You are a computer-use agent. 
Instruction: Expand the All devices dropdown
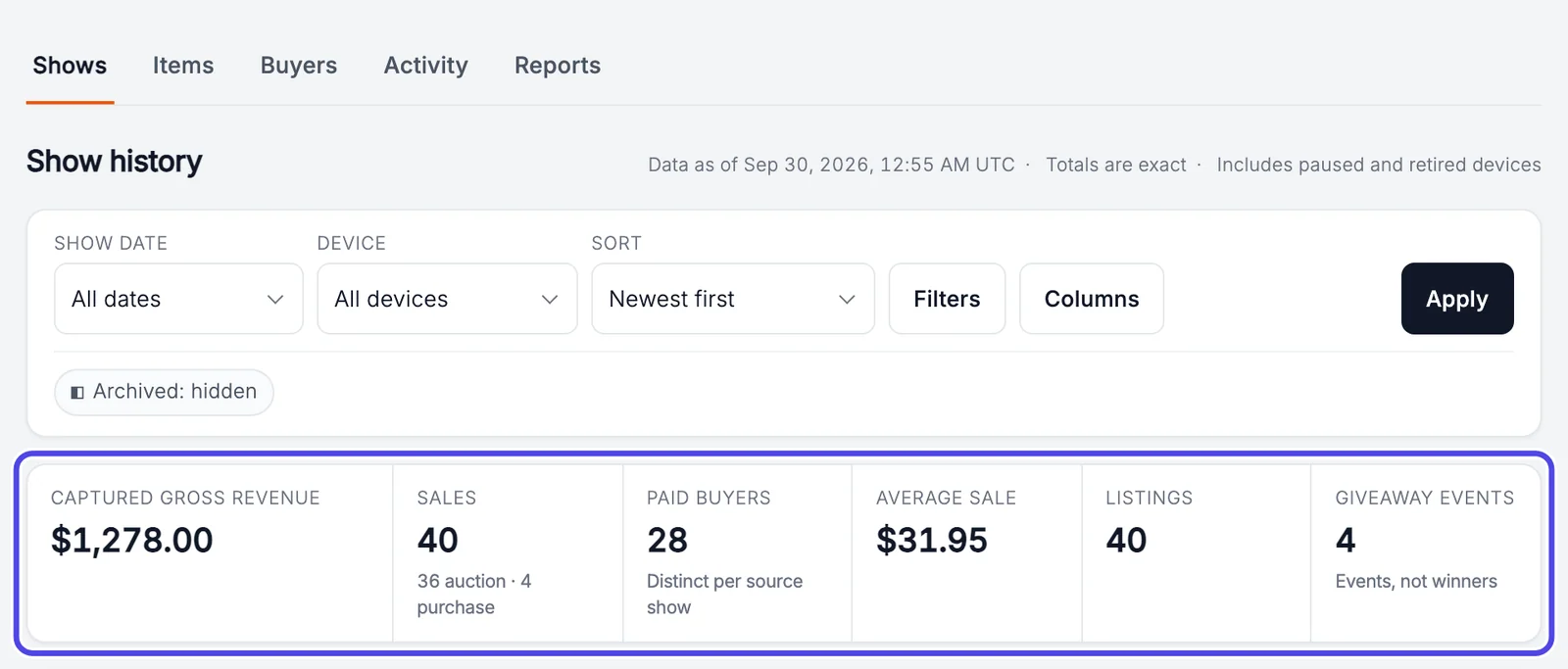(x=447, y=299)
